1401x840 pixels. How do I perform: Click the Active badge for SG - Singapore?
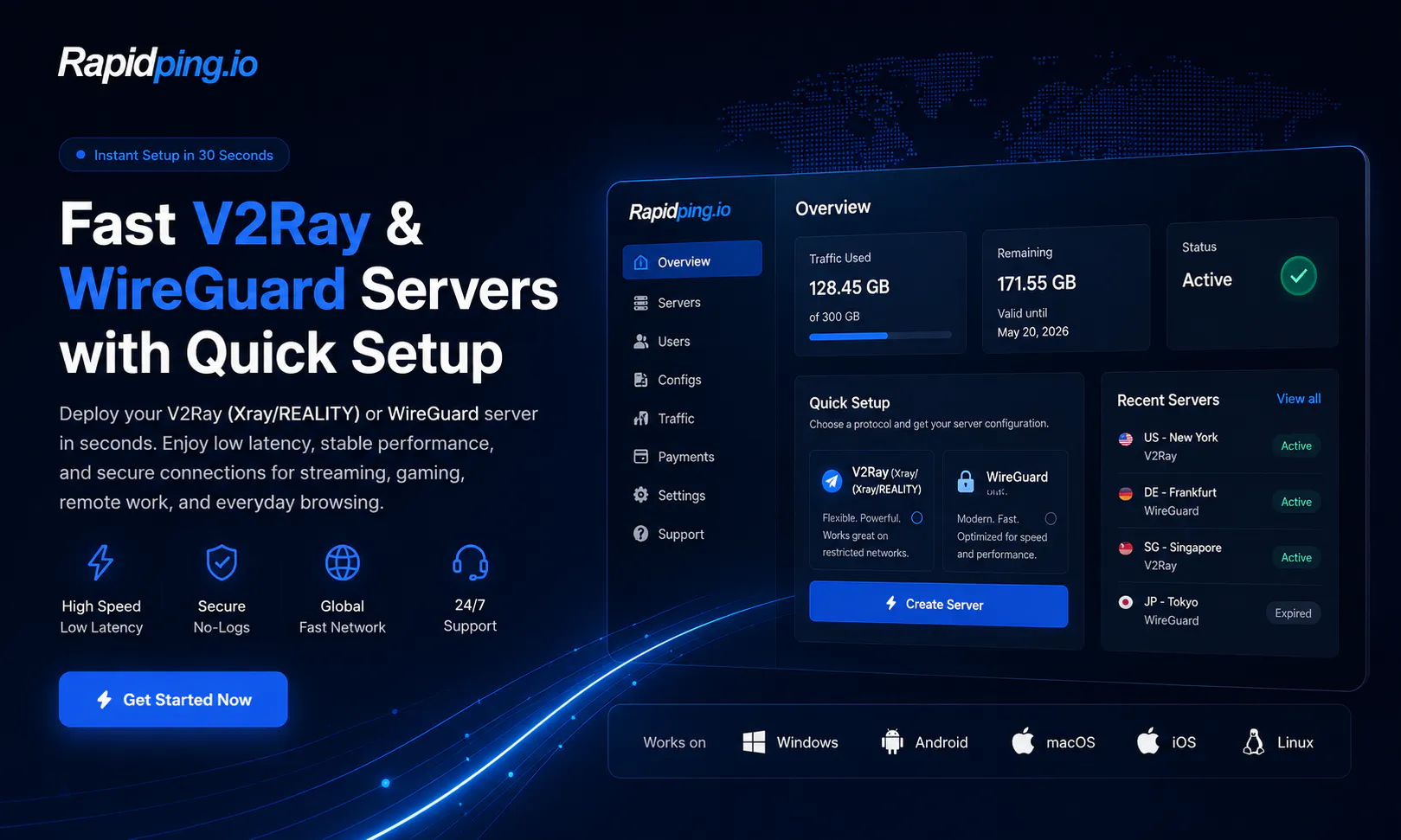[x=1295, y=557]
